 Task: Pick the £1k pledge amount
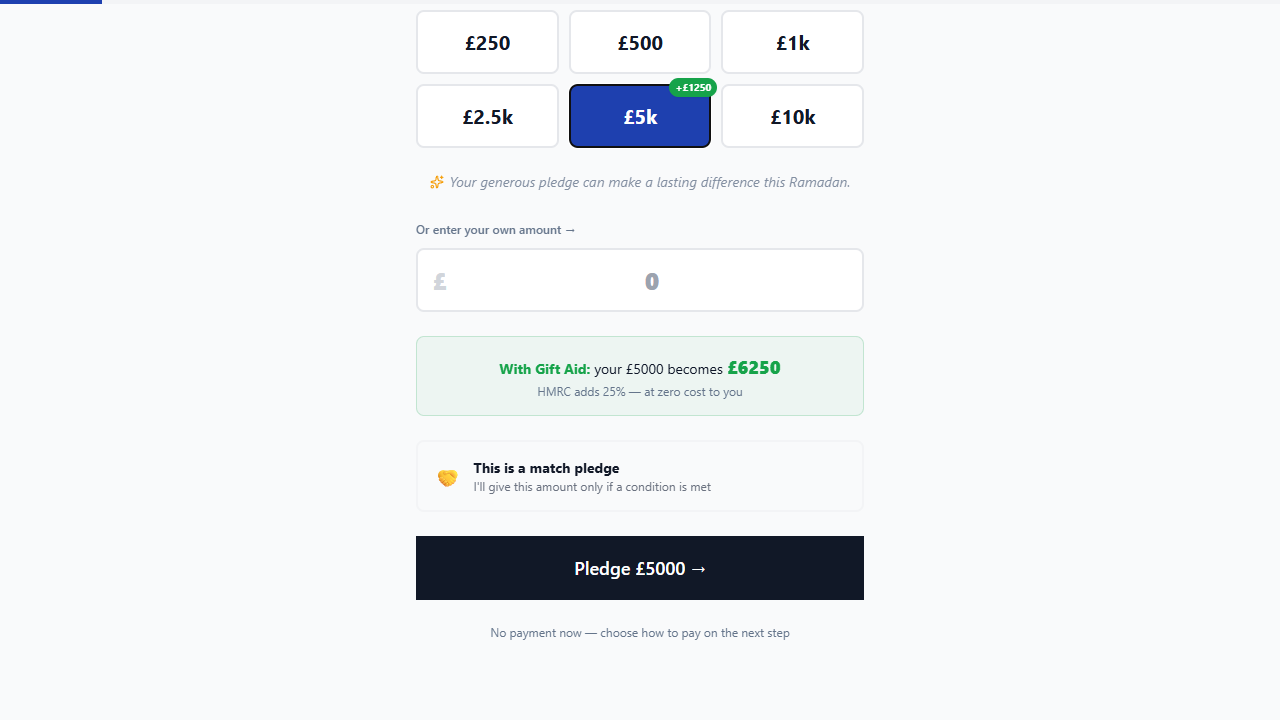click(792, 43)
